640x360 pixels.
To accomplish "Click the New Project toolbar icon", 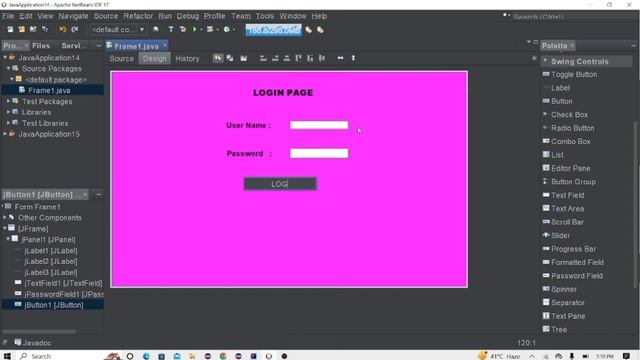I will [21, 29].
